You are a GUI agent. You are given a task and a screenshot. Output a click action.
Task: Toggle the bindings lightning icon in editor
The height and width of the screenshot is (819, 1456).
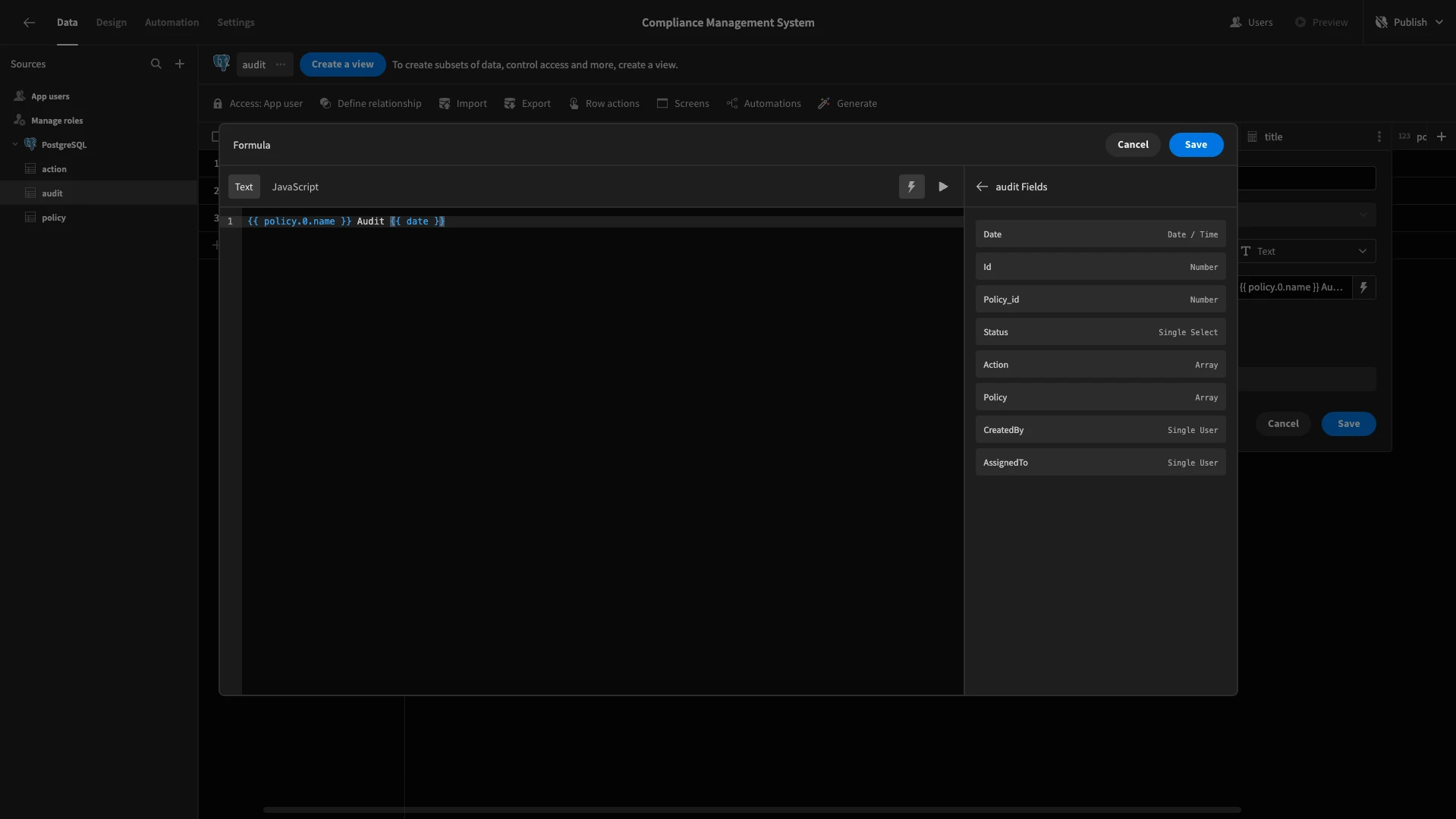911,187
